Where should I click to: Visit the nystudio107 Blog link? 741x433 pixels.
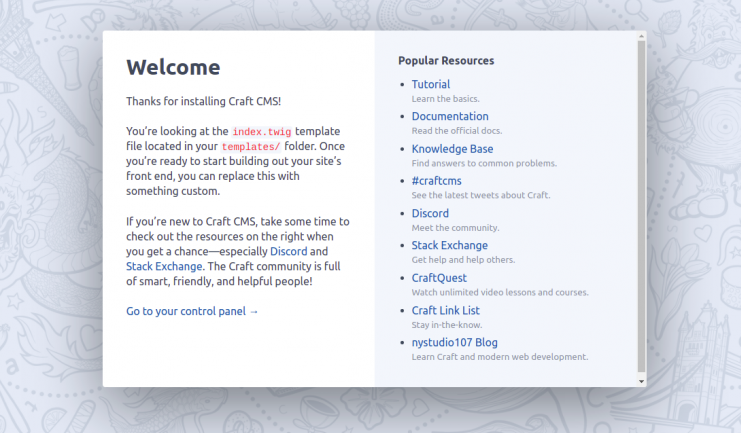click(x=454, y=342)
